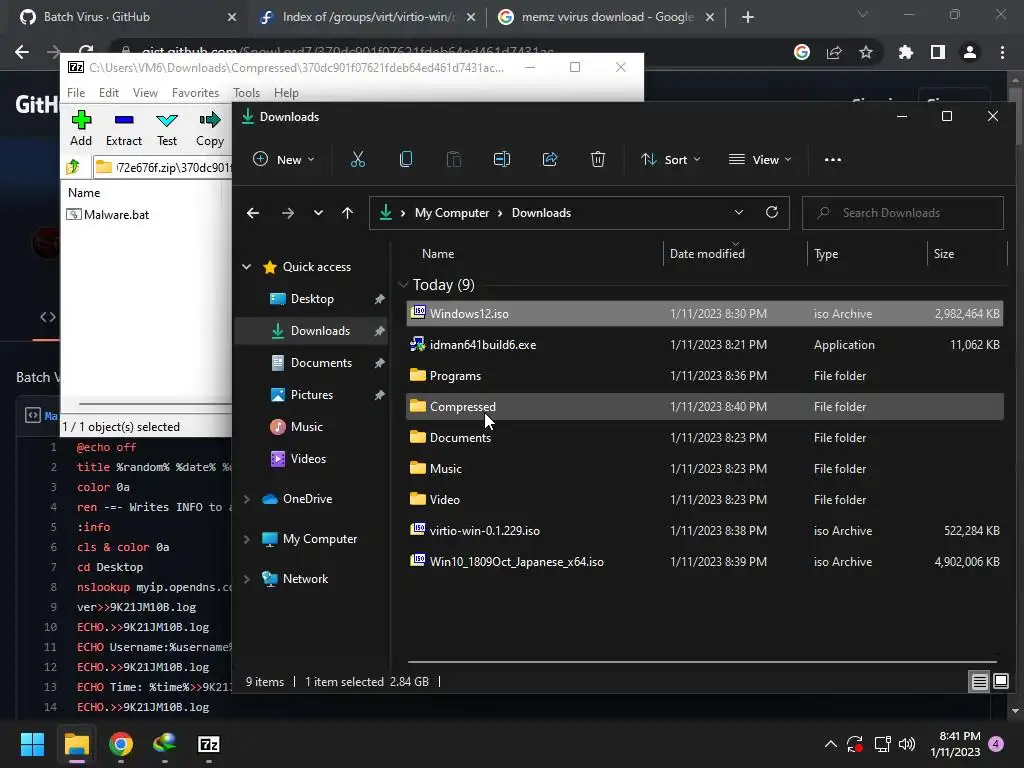Click the Delete trash icon in Explorer
Screen dimensions: 1024x768
[598, 159]
